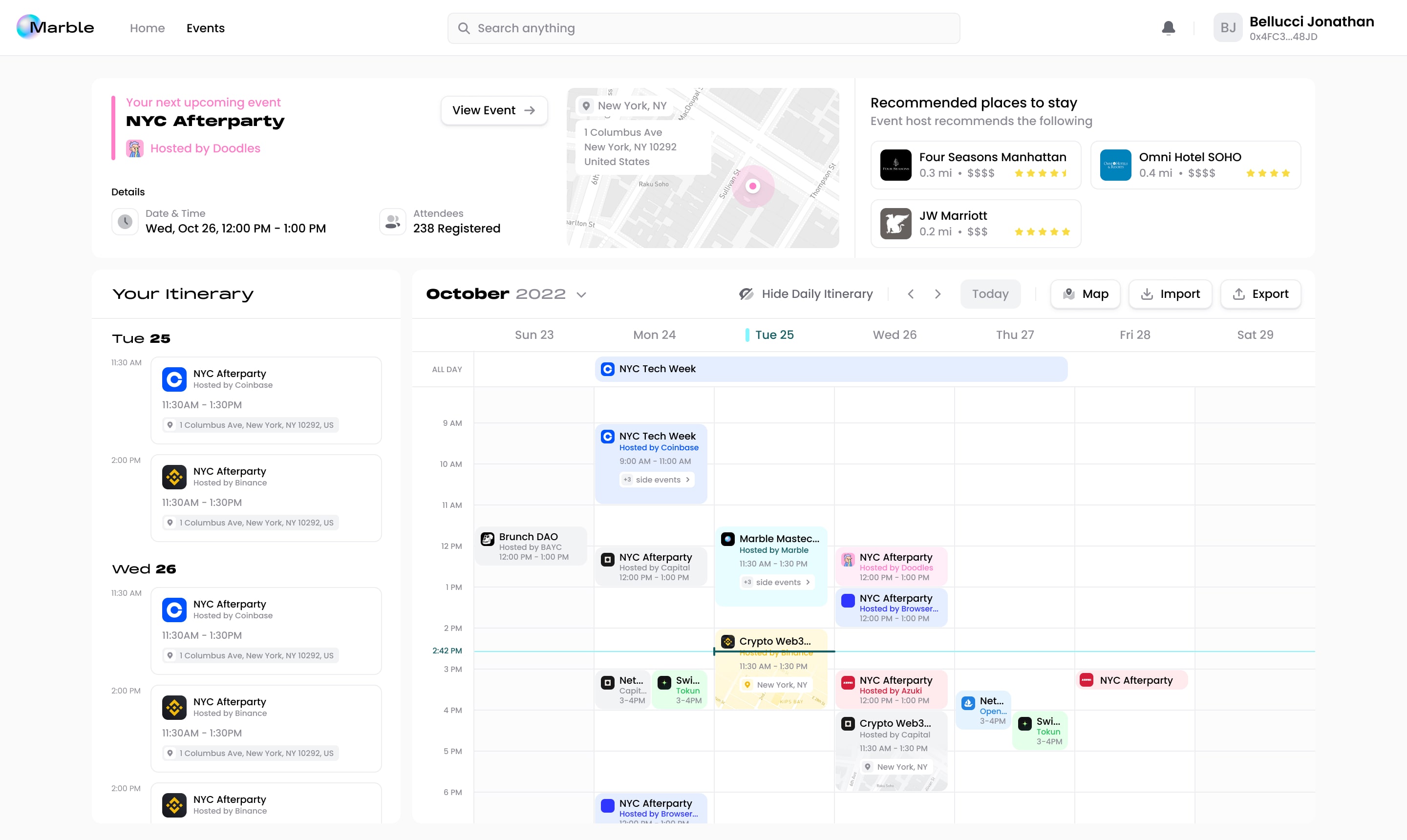Click the Omni Hotel SOHO logo
Image resolution: width=1407 pixels, height=840 pixels.
pyautogui.click(x=1115, y=165)
